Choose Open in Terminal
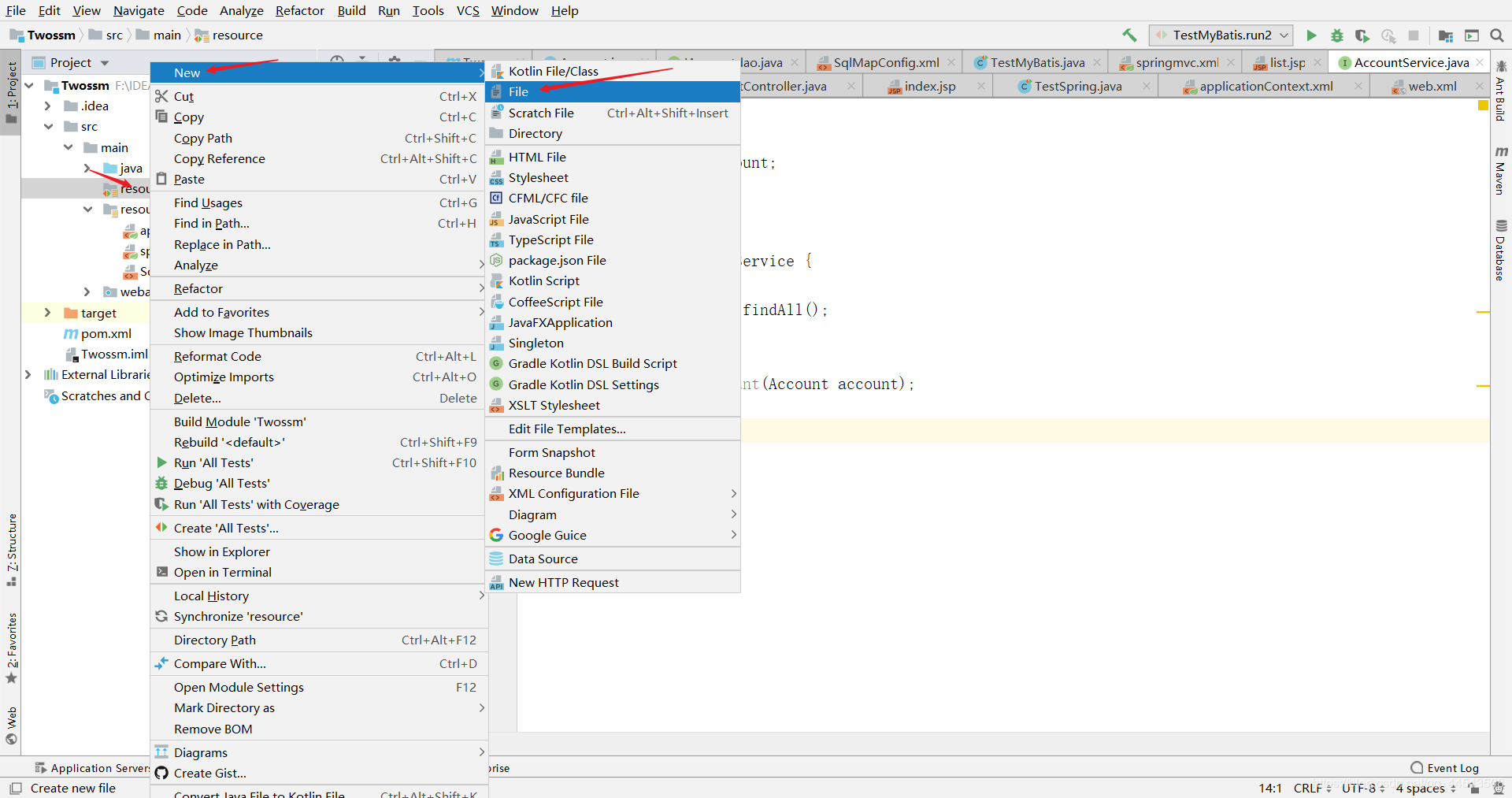Image resolution: width=1512 pixels, height=798 pixels. tap(318, 573)
